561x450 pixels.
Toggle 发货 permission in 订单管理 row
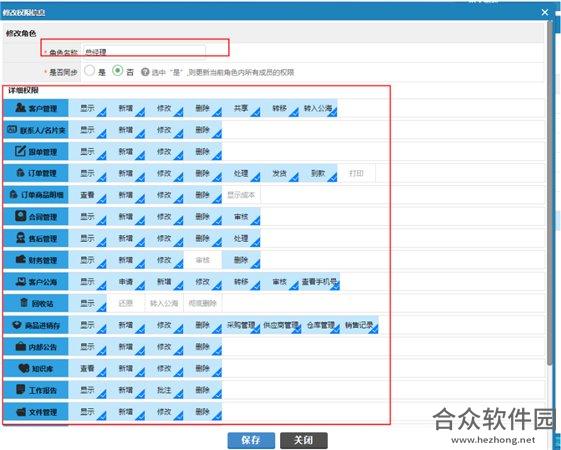280,173
